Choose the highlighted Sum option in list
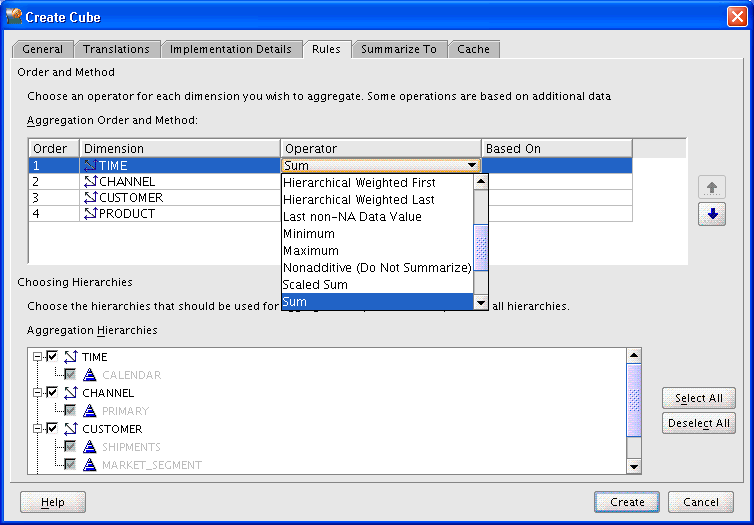Screen dimensions: 754x525 point(377,302)
